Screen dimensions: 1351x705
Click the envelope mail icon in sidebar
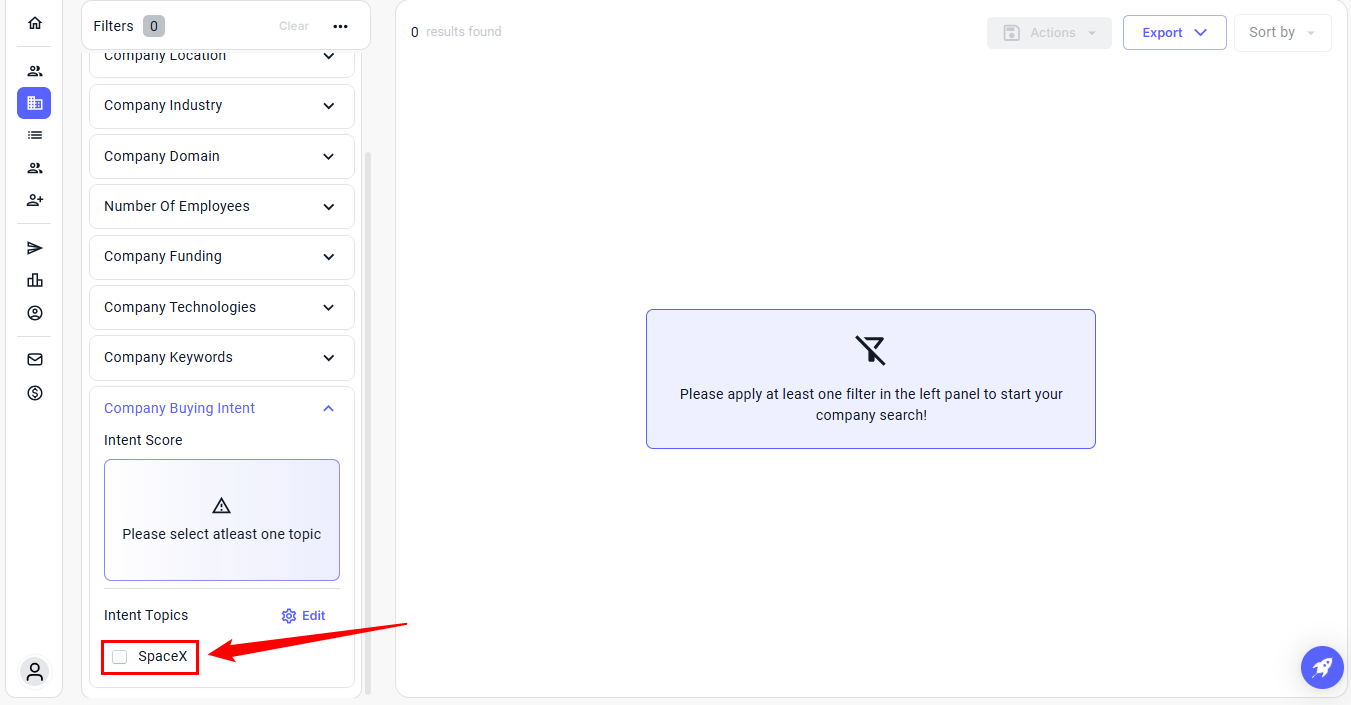point(35,360)
